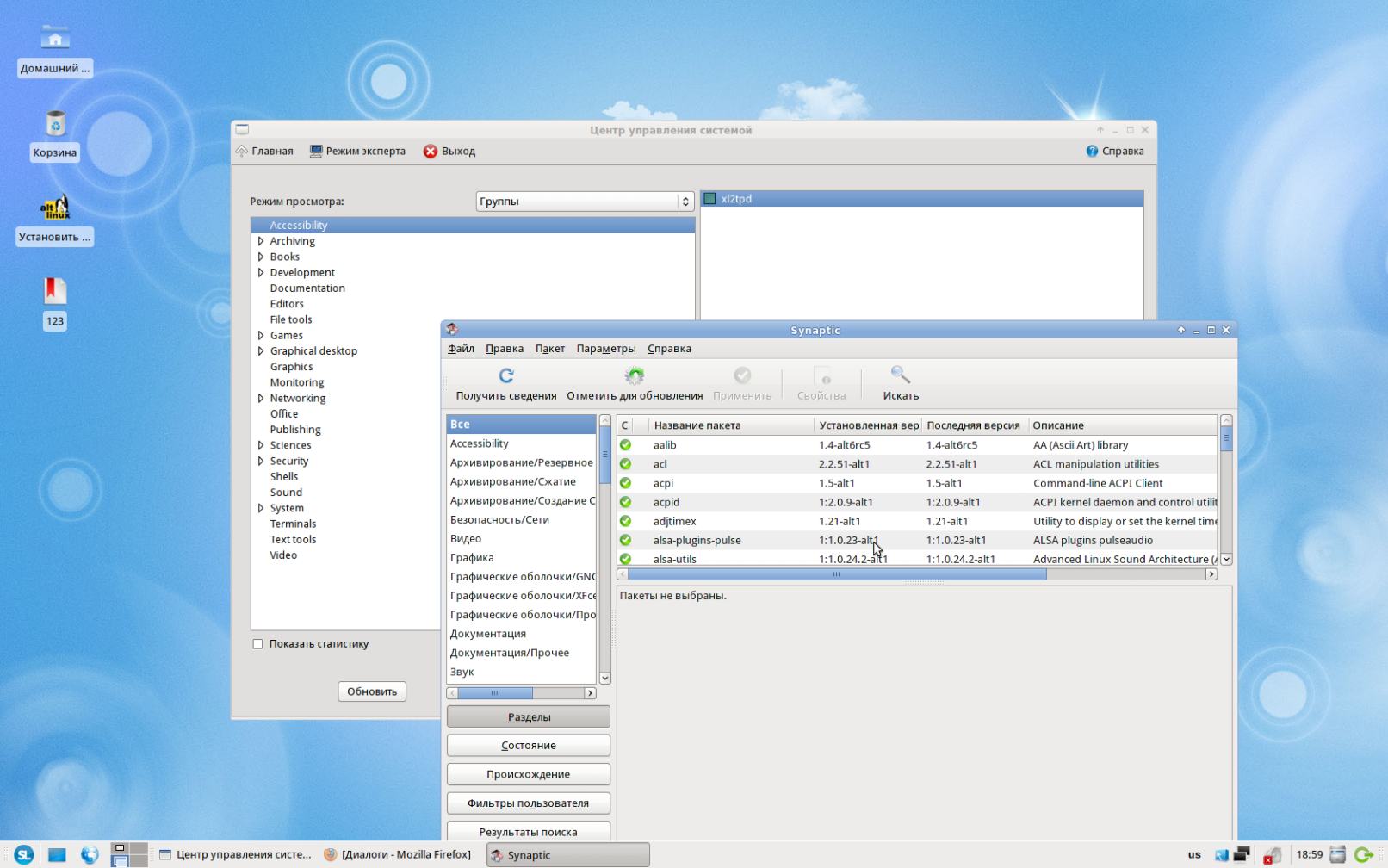Click Mark all upgrades icon in Synaptic
The height and width of the screenshot is (868, 1388).
click(635, 375)
